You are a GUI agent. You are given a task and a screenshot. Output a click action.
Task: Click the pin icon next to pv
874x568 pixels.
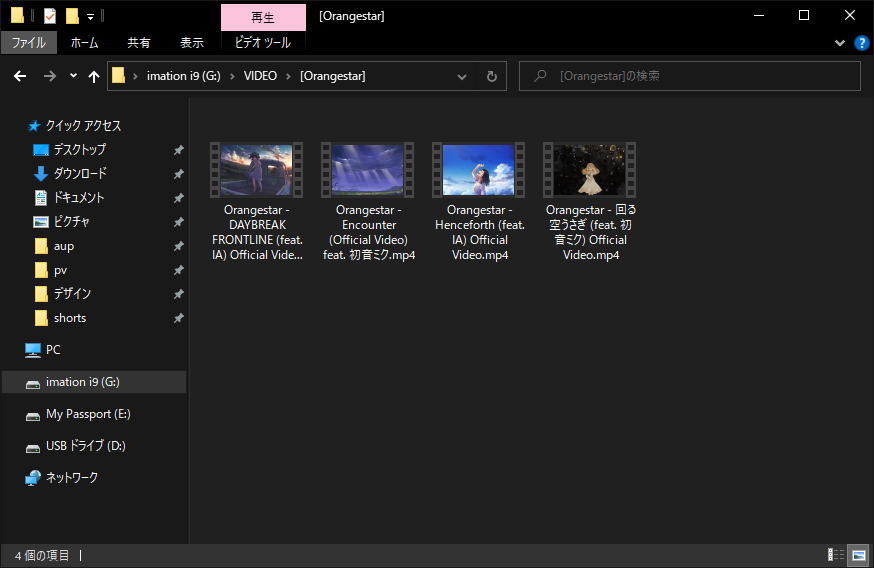[178, 270]
